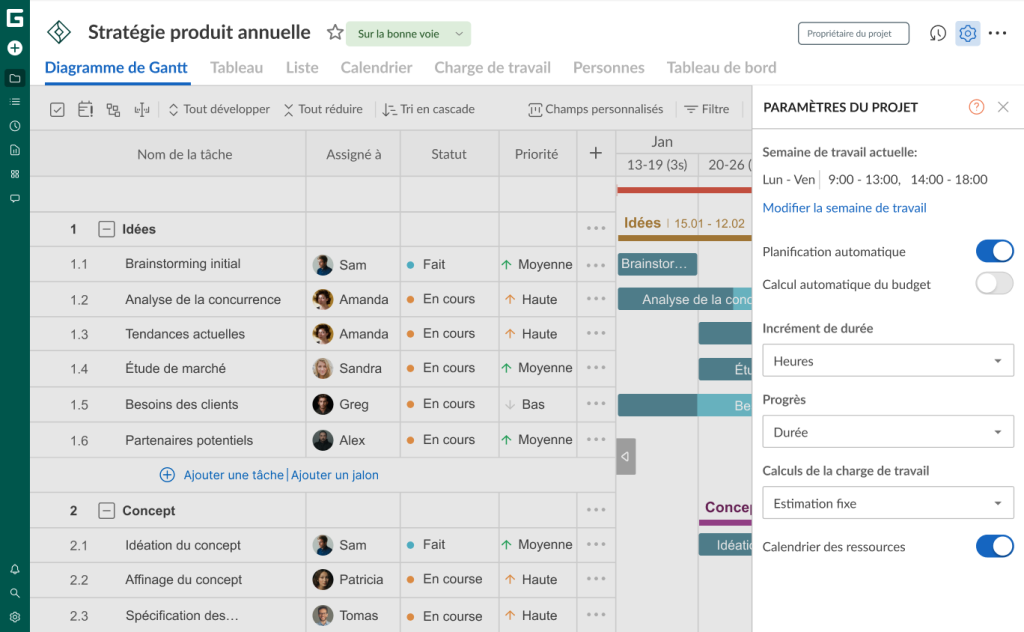Open the three-dot menu for the Concept group
The image size is (1024, 632).
(596, 510)
